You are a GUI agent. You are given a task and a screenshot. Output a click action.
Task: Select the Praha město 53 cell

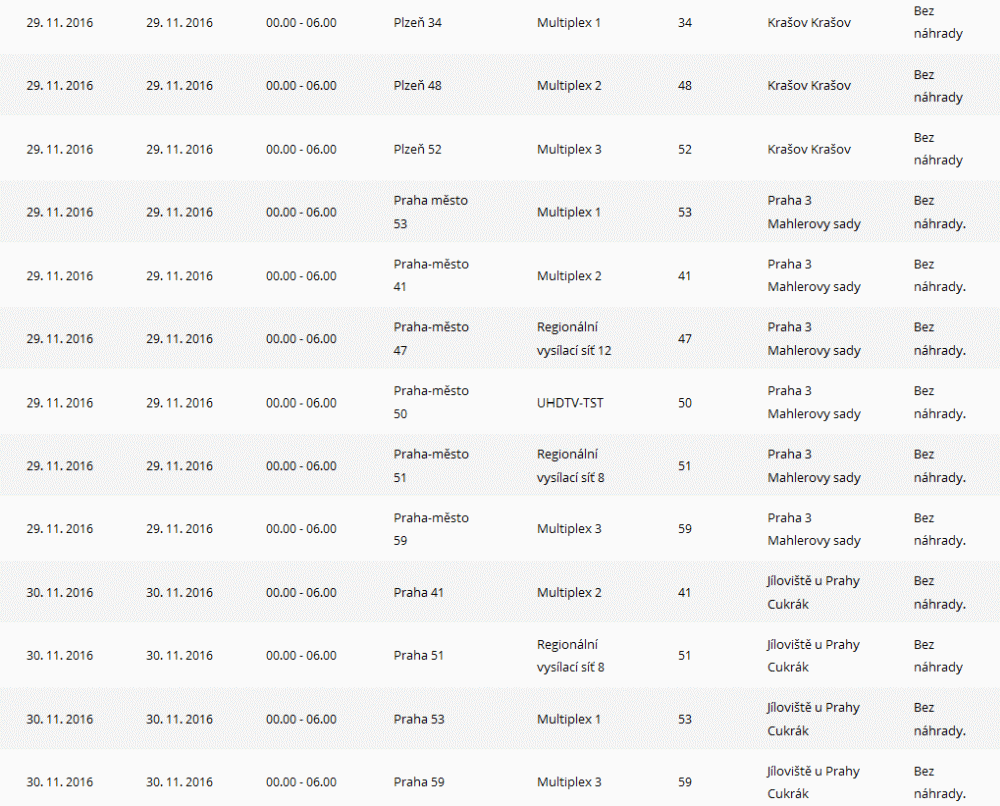click(430, 212)
